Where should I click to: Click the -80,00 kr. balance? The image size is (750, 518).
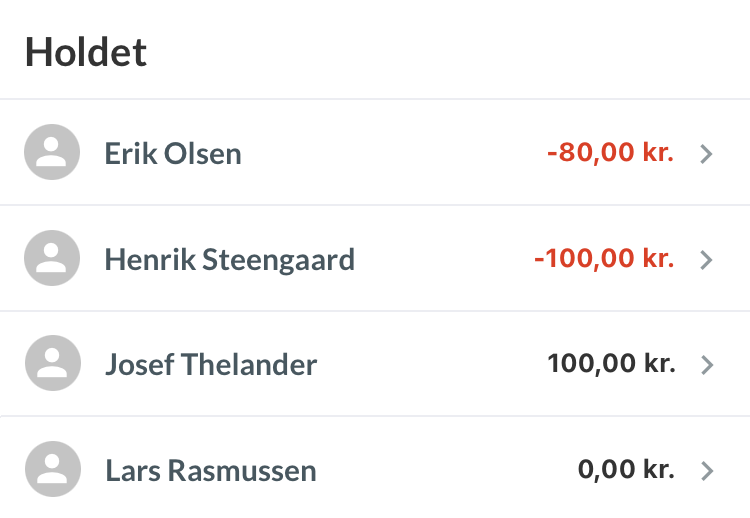point(610,153)
